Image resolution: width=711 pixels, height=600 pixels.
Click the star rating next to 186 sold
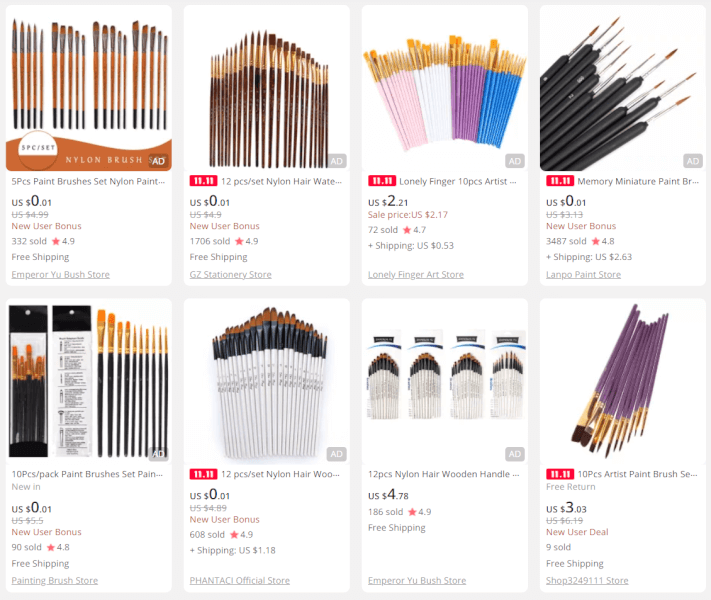coord(419,512)
